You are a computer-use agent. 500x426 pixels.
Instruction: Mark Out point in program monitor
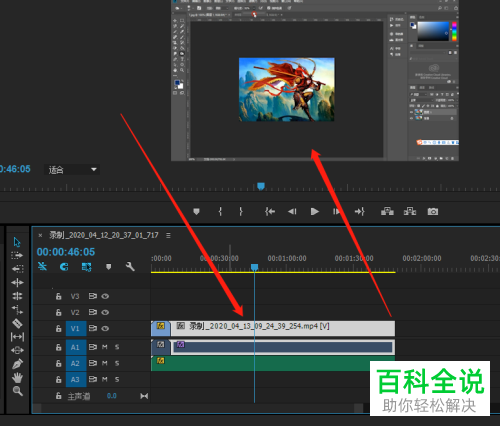(x=241, y=211)
